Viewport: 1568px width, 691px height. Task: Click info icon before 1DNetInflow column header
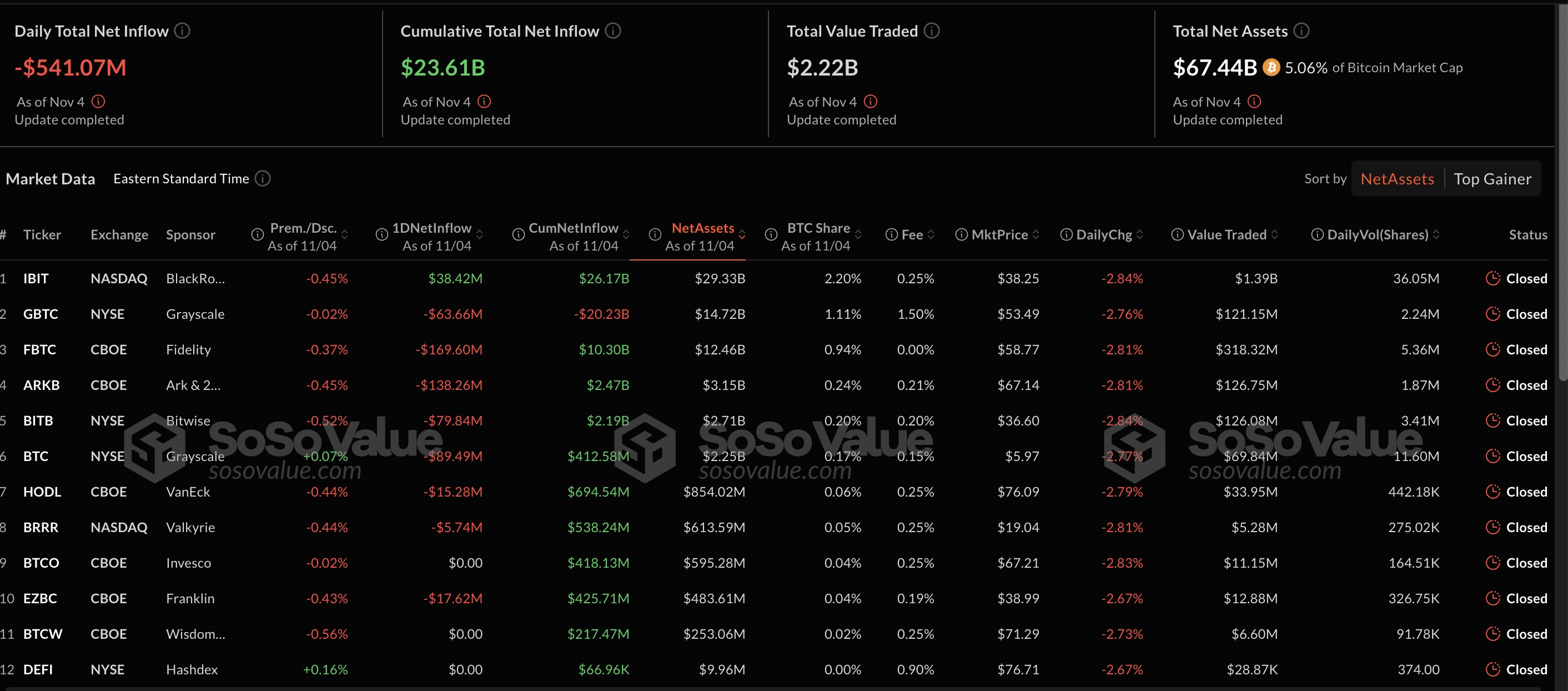pos(381,234)
